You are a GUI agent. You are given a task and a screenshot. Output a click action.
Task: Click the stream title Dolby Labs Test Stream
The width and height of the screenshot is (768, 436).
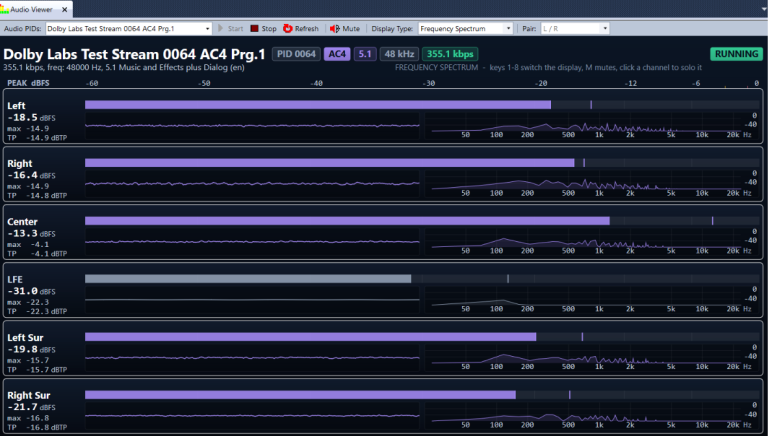[x=134, y=54]
